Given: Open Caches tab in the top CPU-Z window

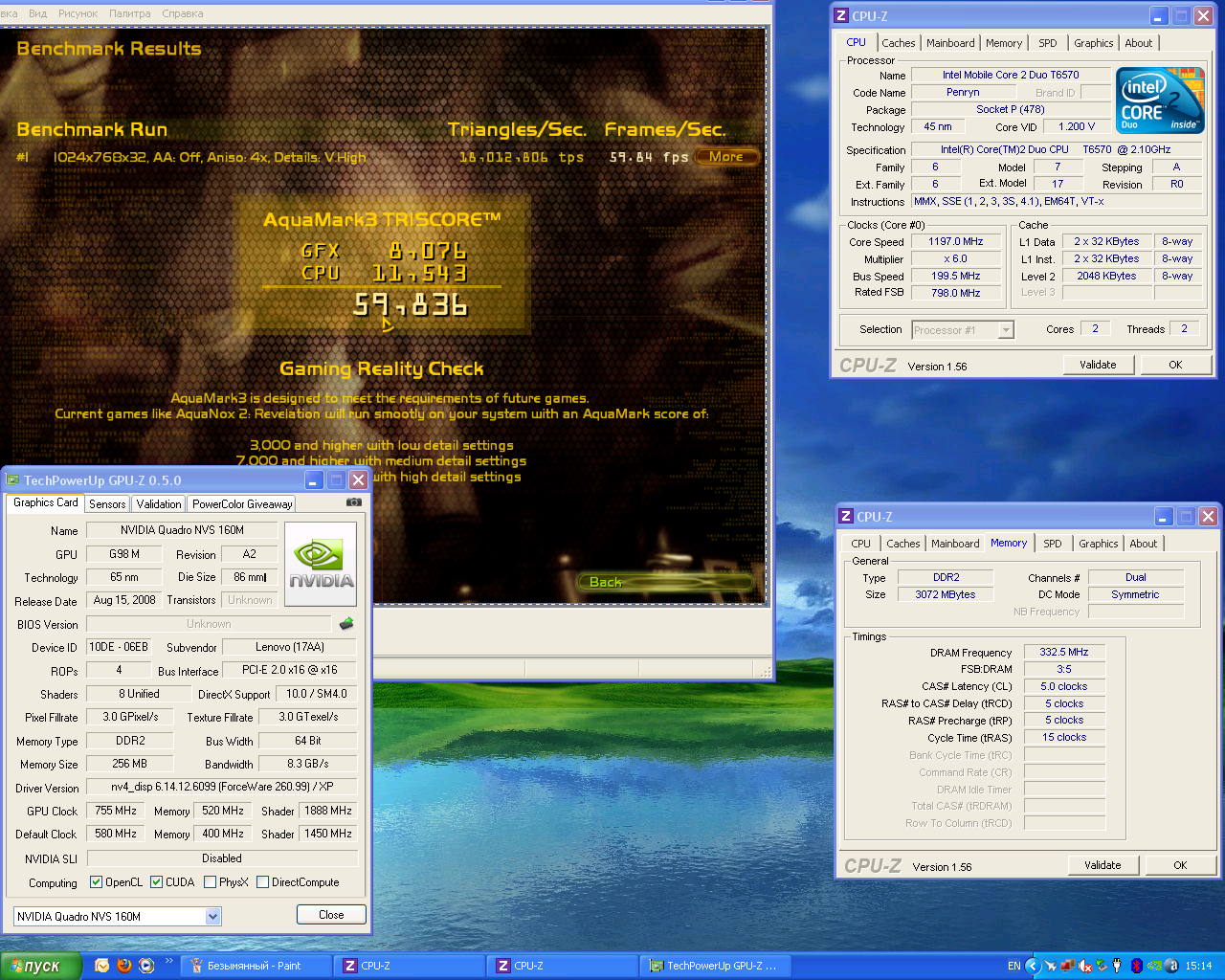Looking at the screenshot, I should click(x=899, y=43).
